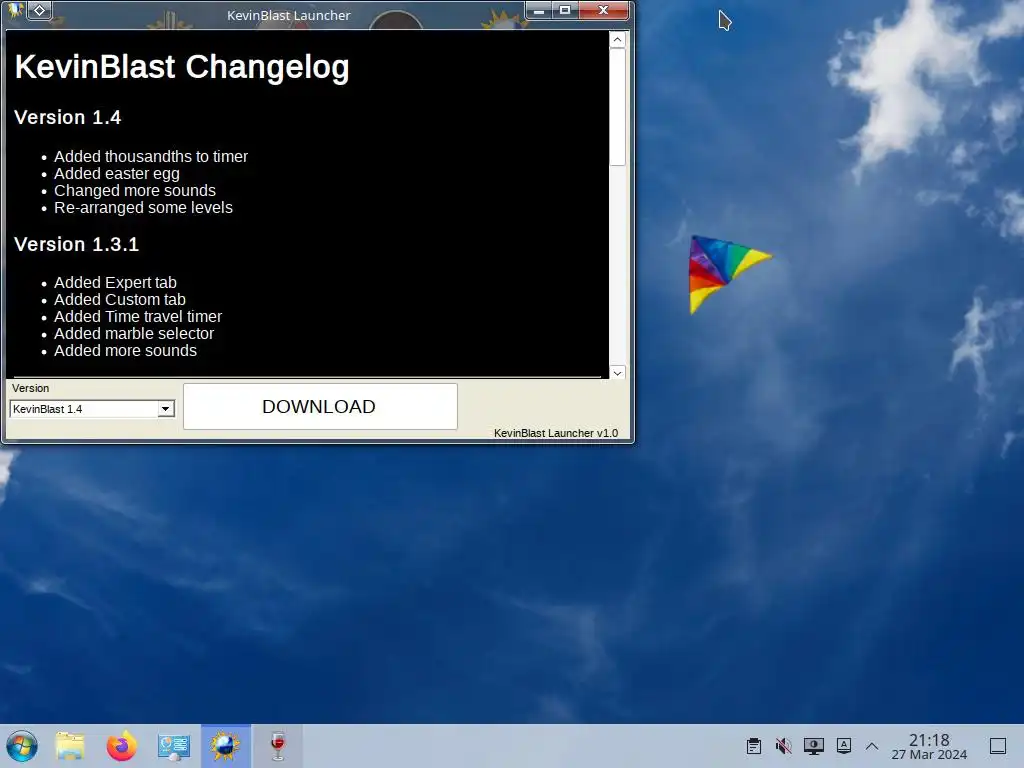
Task: Close the KevinBlast Launcher window
Action: point(603,10)
